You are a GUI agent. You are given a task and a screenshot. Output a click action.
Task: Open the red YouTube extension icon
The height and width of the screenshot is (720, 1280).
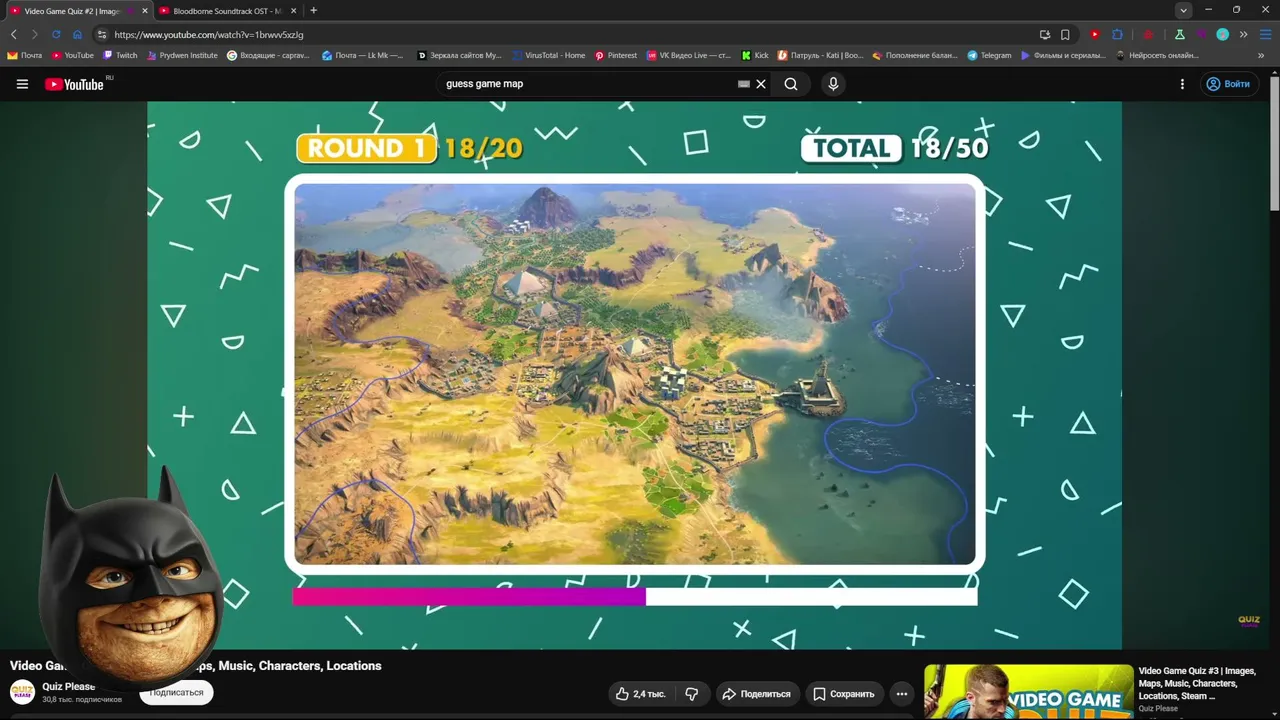[1095, 34]
